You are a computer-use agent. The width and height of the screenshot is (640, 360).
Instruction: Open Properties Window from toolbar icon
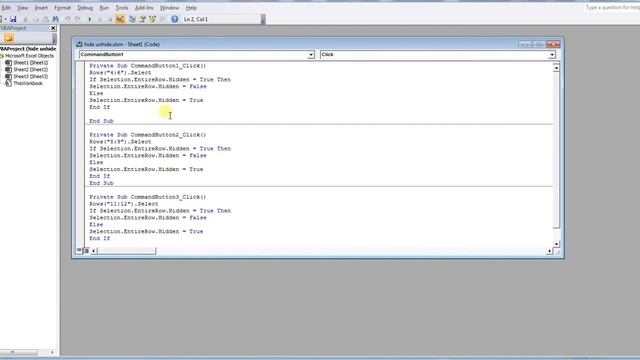pyautogui.click(x=142, y=19)
